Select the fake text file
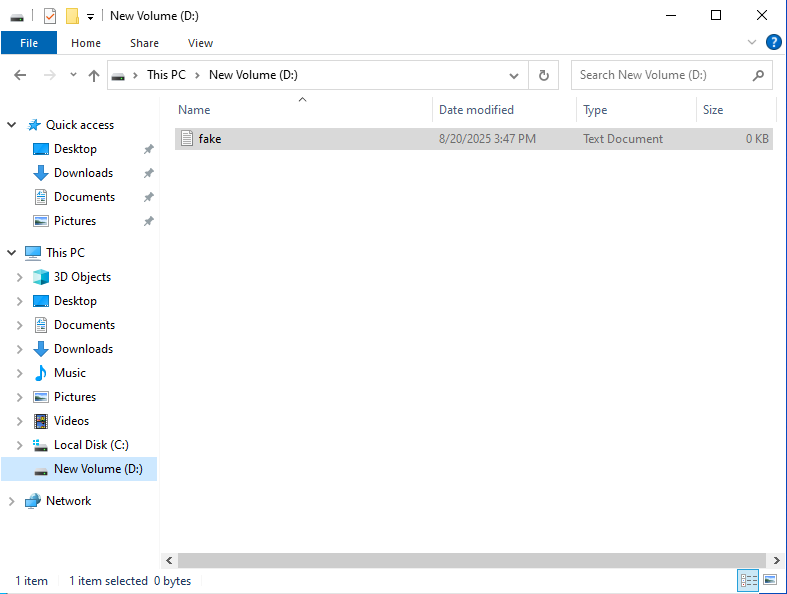This screenshot has height=594, width=787. point(473,139)
